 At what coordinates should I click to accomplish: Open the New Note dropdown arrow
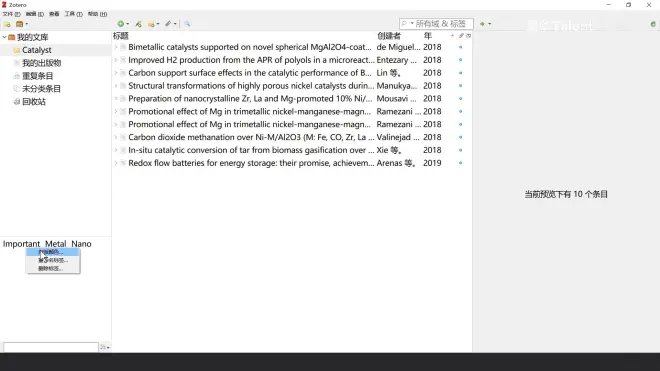click(158, 24)
